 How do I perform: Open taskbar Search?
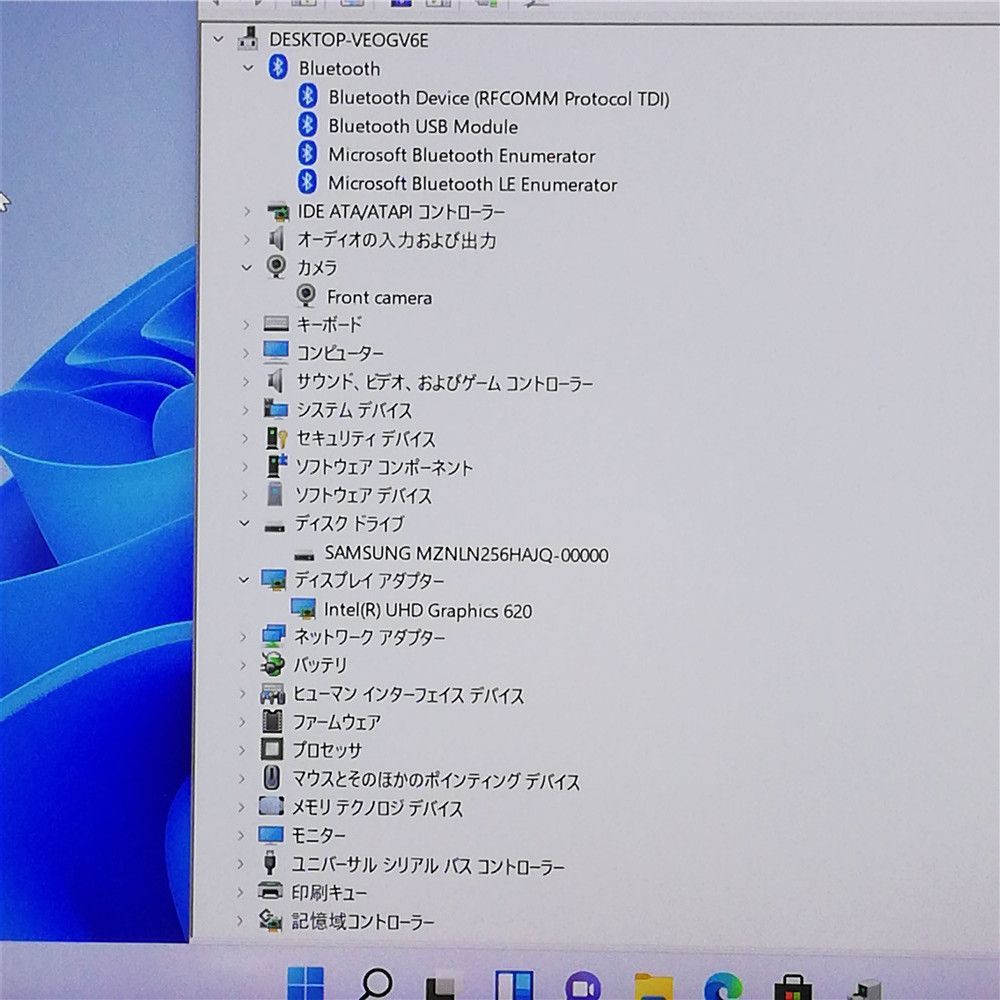click(376, 984)
